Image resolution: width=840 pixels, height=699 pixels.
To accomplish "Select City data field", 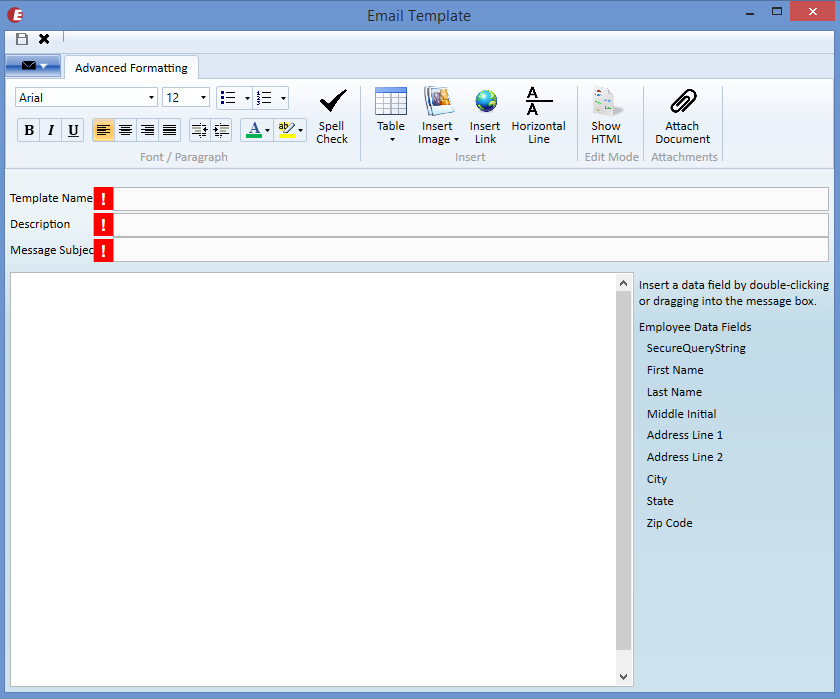I will (657, 479).
